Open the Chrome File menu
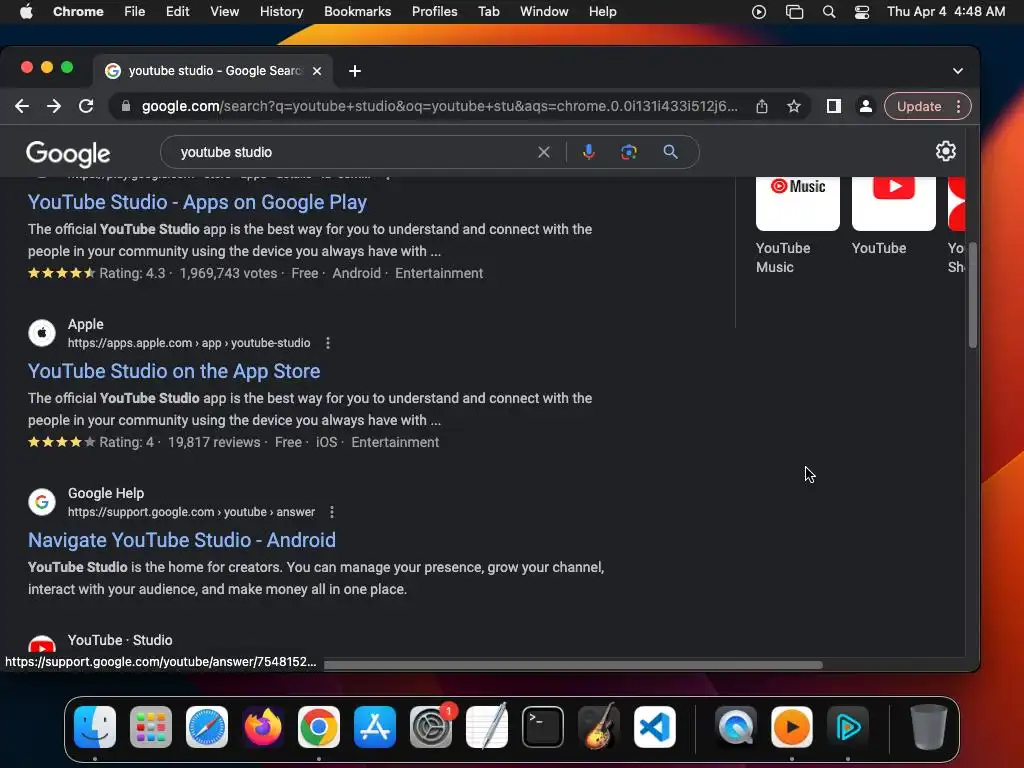Screen dimensions: 1024x768 [x=135, y=11]
